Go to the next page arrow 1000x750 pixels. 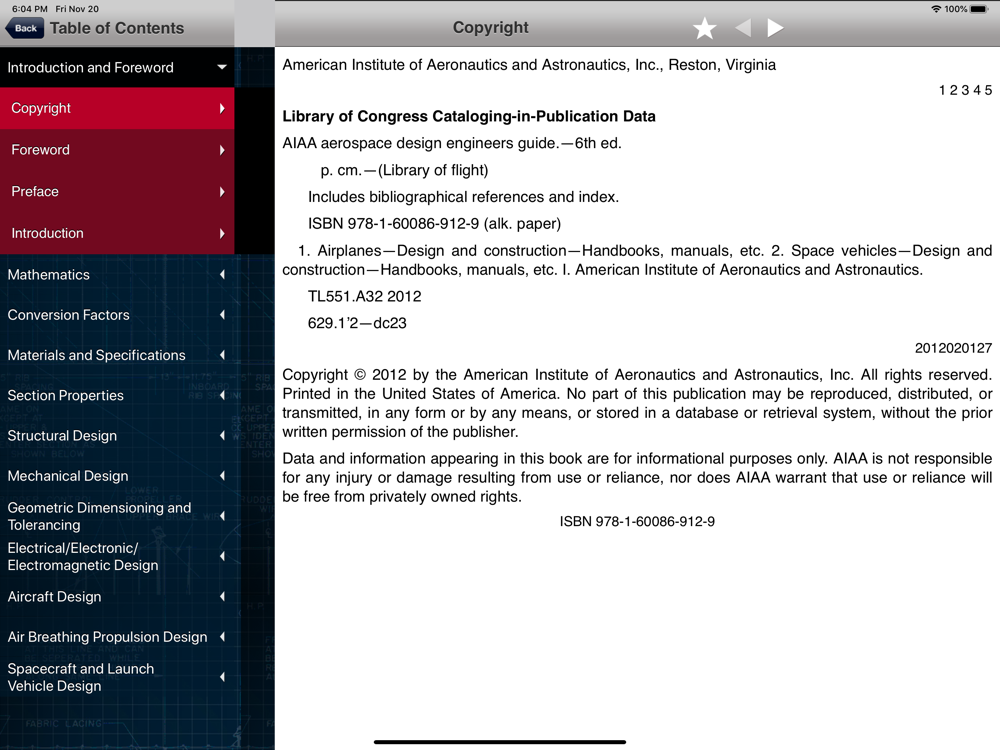(x=775, y=28)
